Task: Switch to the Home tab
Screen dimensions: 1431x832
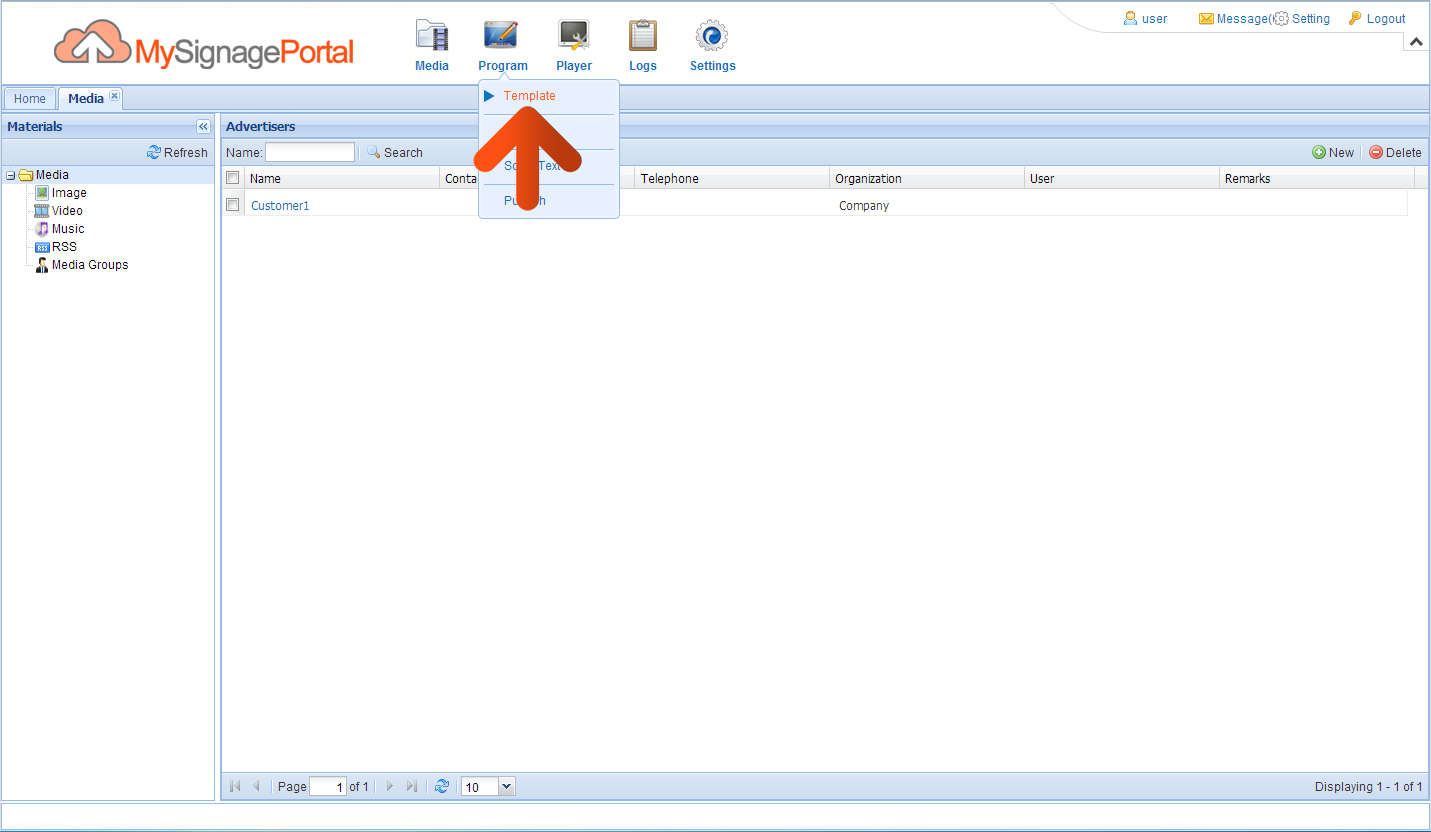Action: (30, 99)
